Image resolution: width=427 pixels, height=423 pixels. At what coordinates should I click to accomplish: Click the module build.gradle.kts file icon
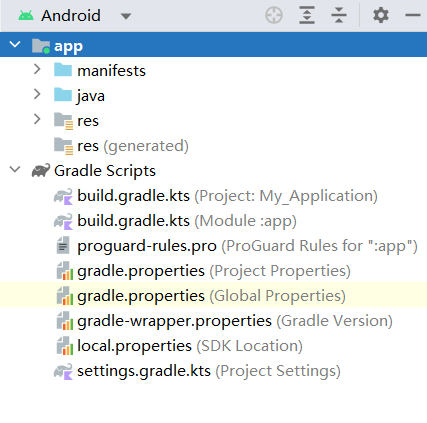coord(63,221)
